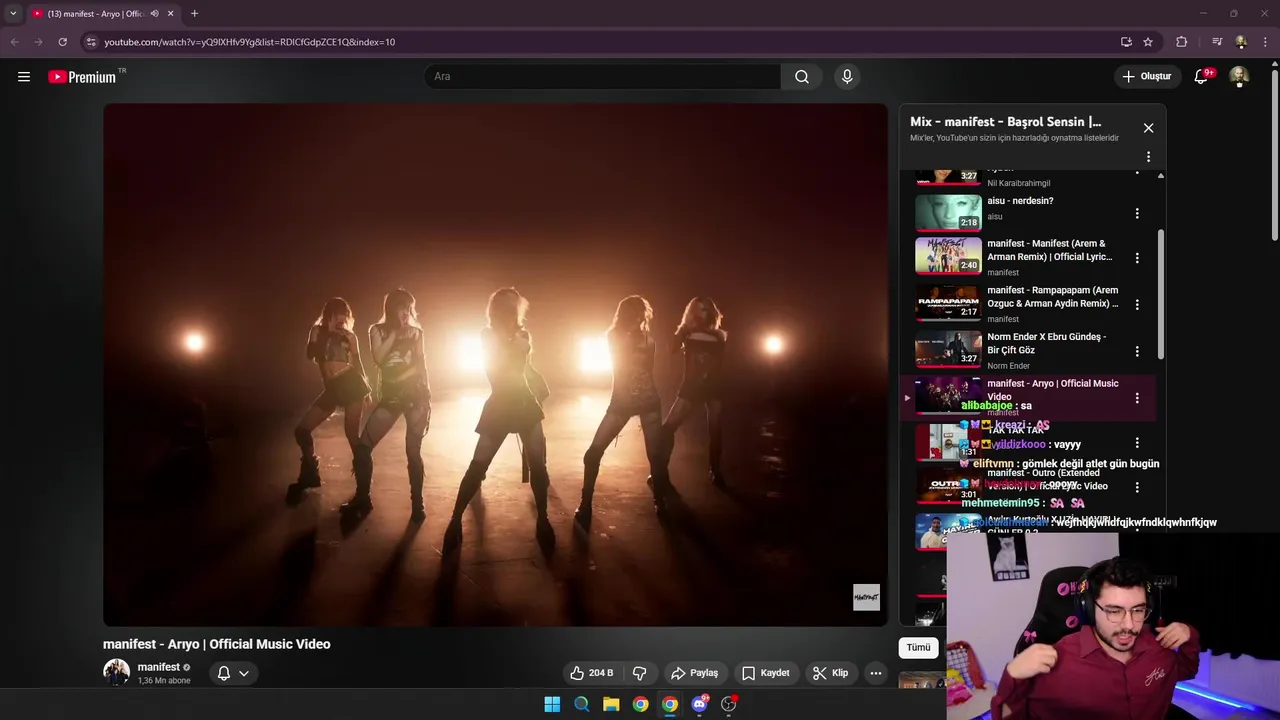Open the YouTube hamburger guide menu
The image size is (1280, 720).
24,76
